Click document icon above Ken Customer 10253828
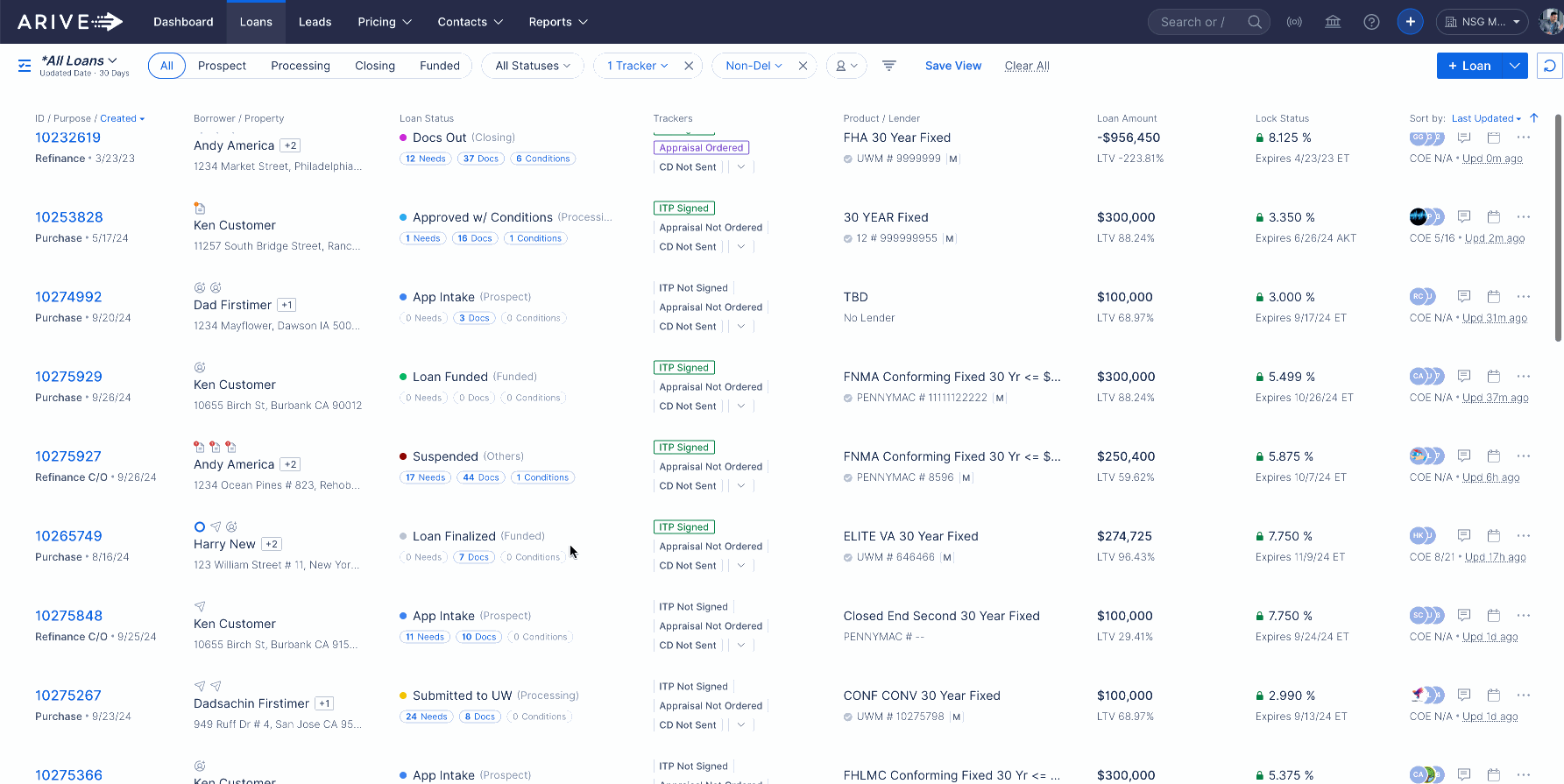 tap(200, 208)
